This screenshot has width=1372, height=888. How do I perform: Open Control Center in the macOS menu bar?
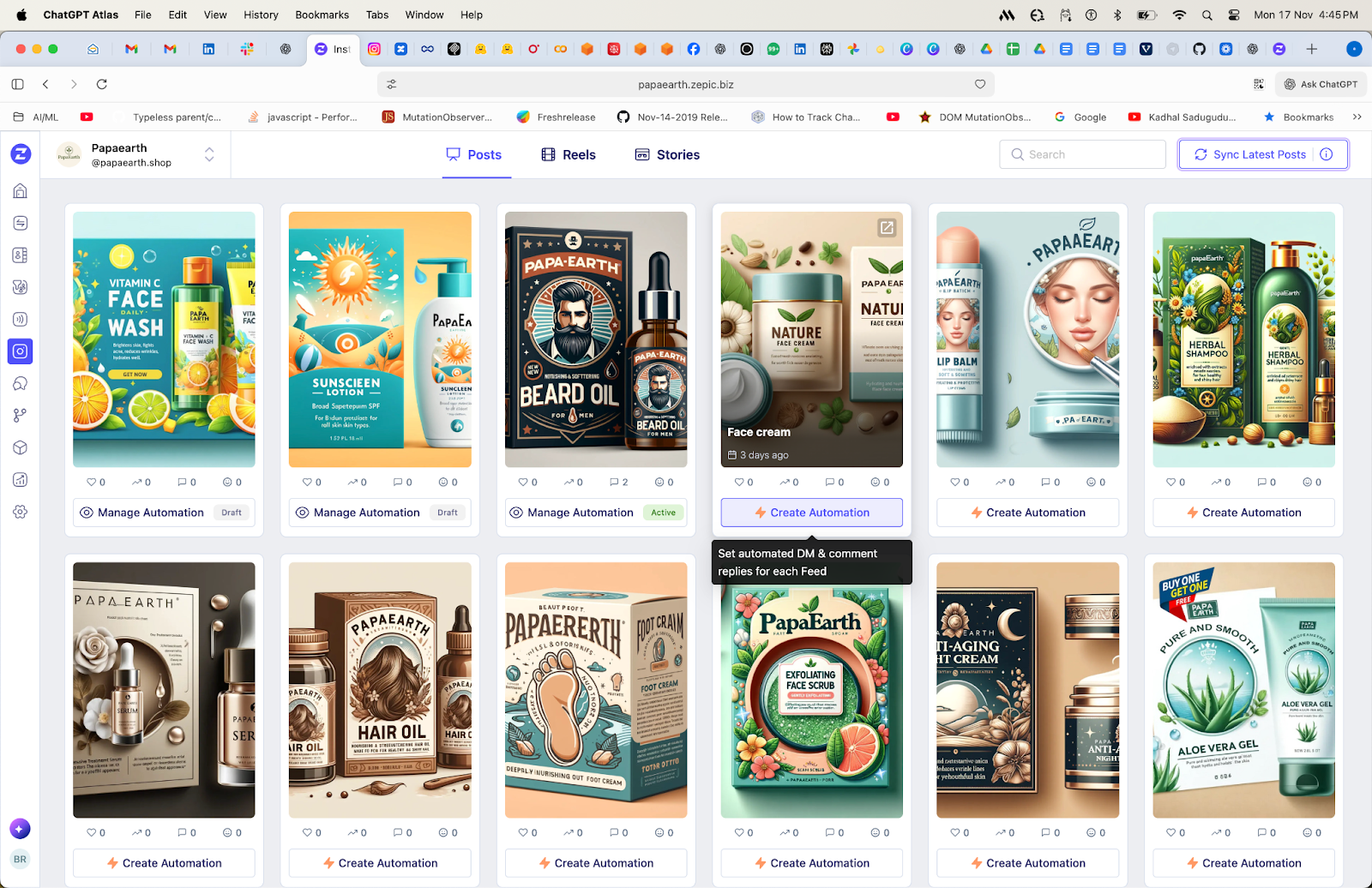[1234, 15]
